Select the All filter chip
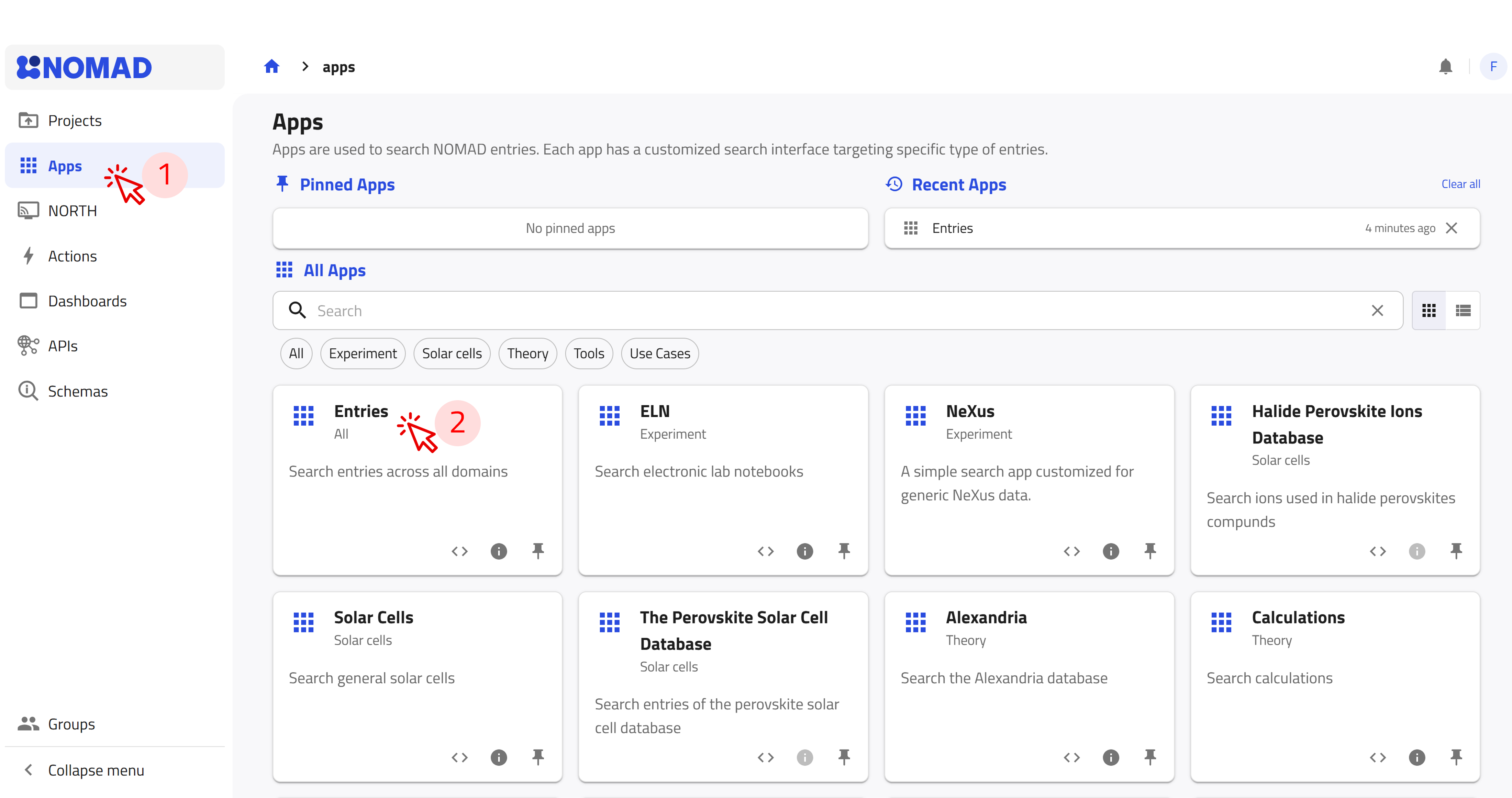 coord(297,353)
